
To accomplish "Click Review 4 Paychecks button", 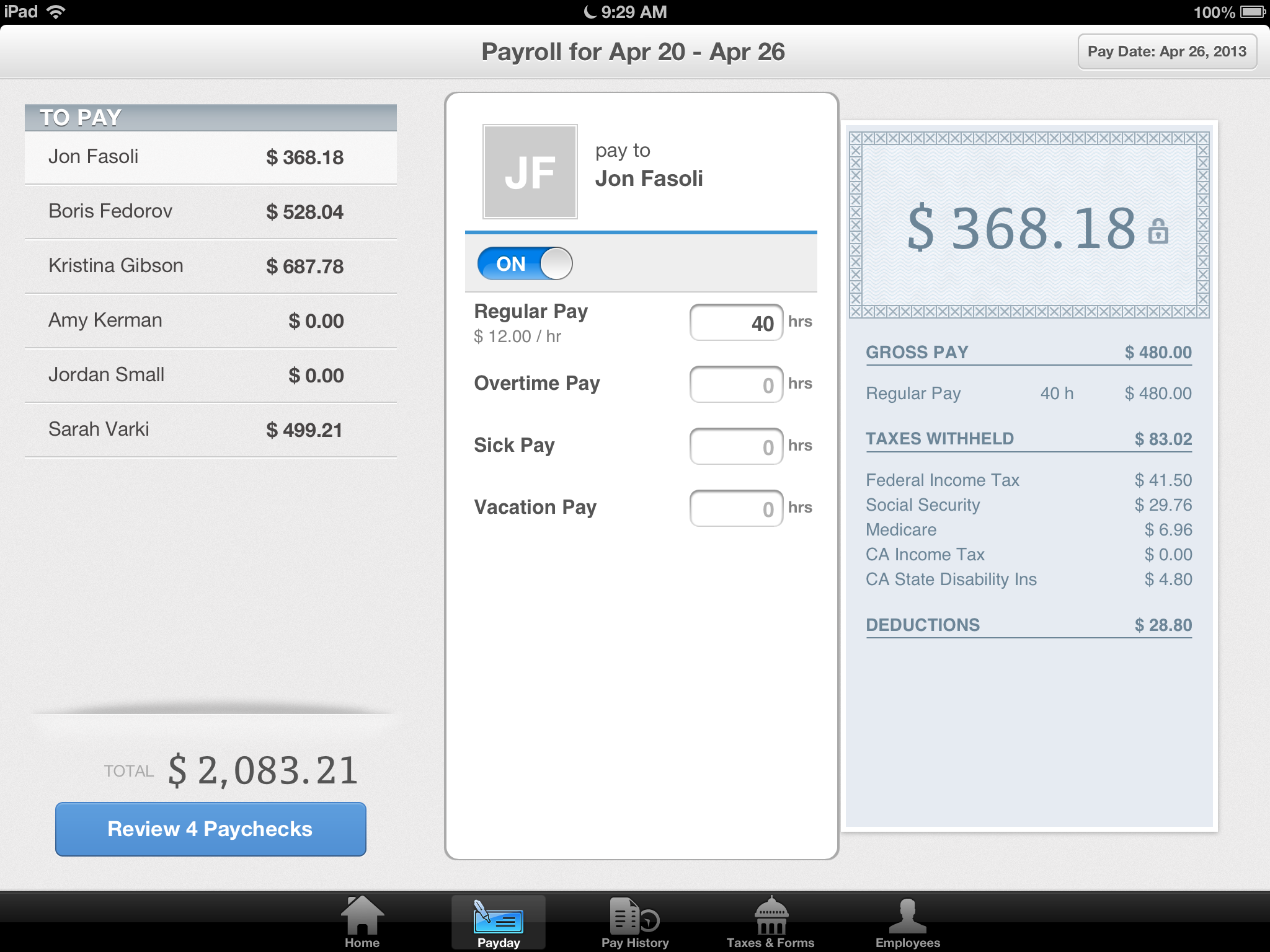I will [211, 829].
